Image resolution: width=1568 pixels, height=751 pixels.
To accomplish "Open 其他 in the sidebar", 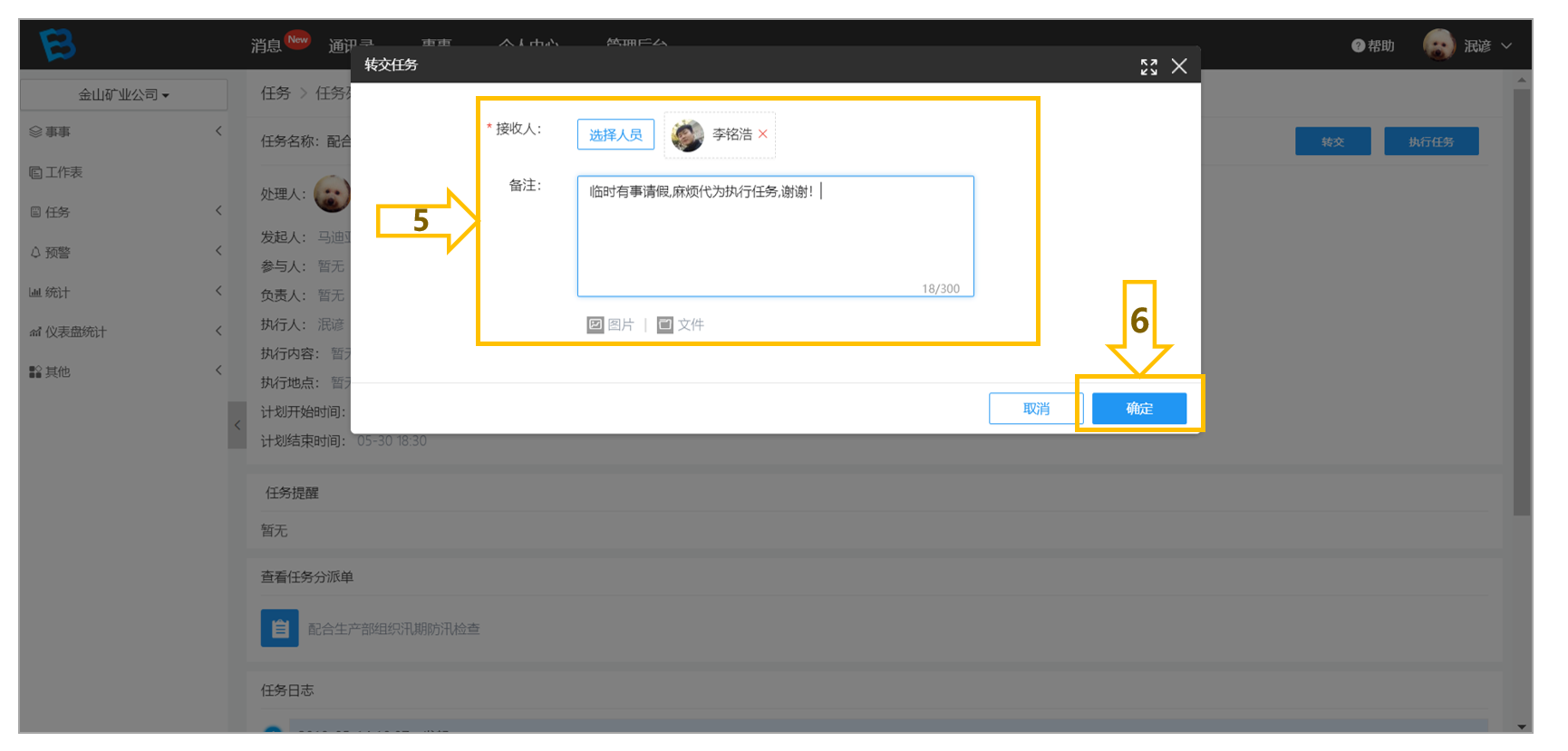I will tap(57, 371).
